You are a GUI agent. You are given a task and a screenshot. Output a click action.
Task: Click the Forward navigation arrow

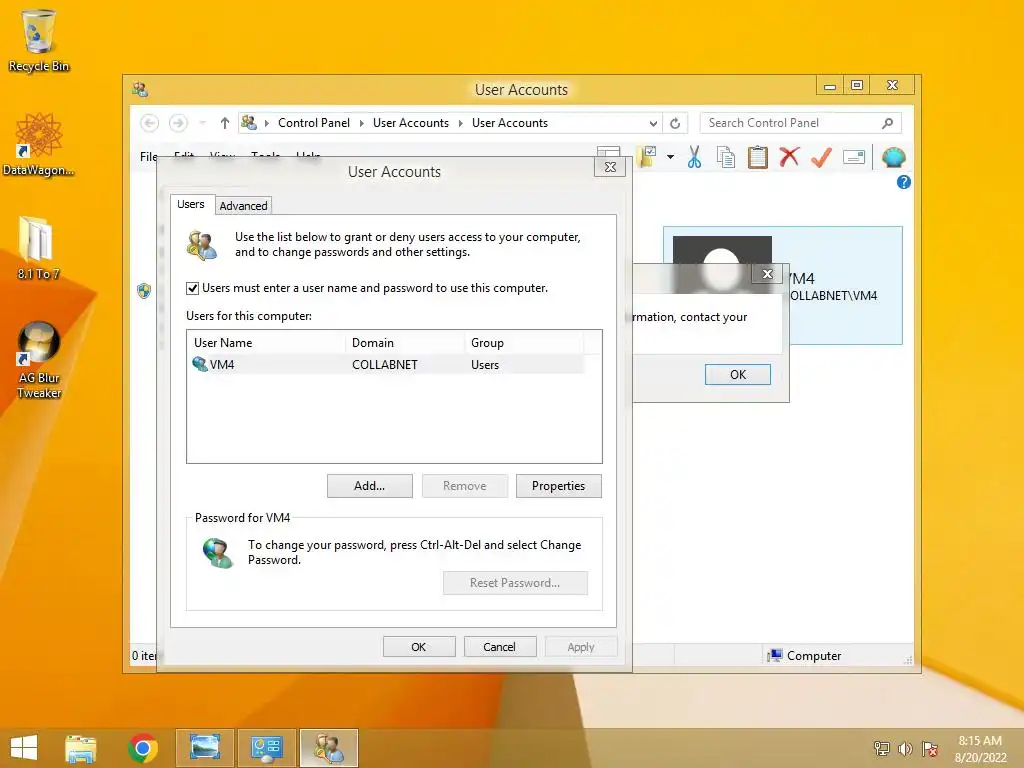(x=178, y=123)
